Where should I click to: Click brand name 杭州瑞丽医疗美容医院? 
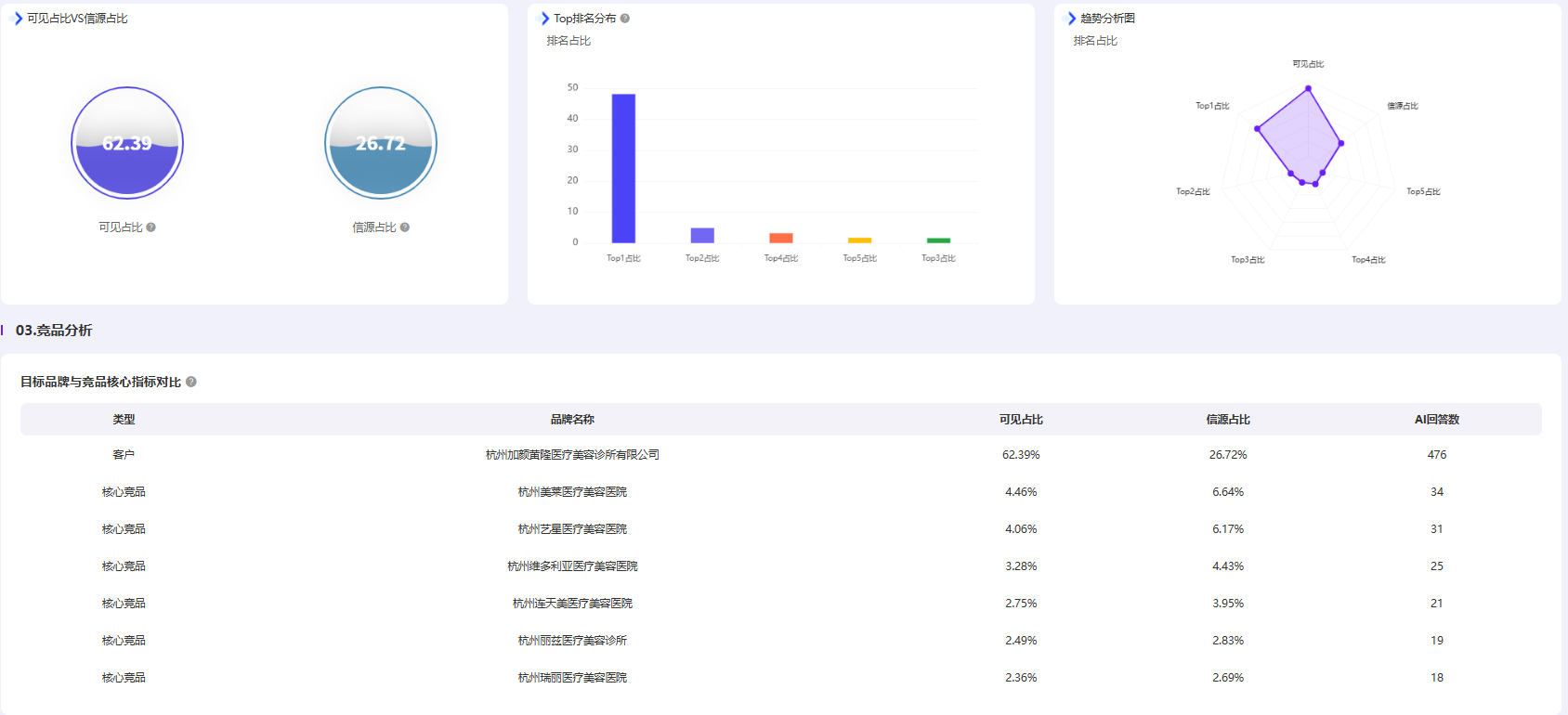572,678
